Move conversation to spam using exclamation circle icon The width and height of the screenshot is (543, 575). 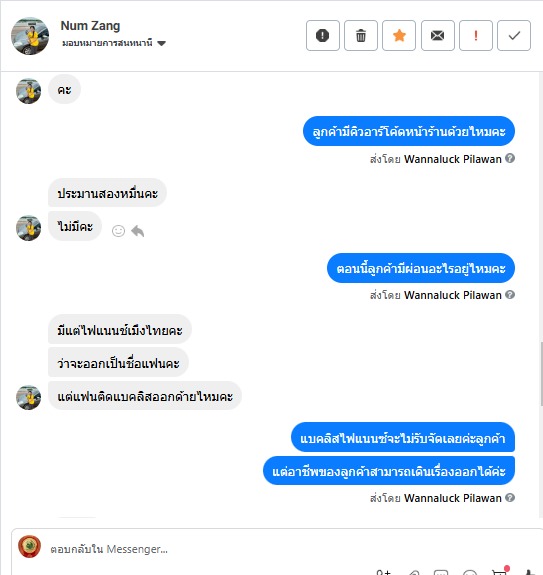tap(323, 36)
